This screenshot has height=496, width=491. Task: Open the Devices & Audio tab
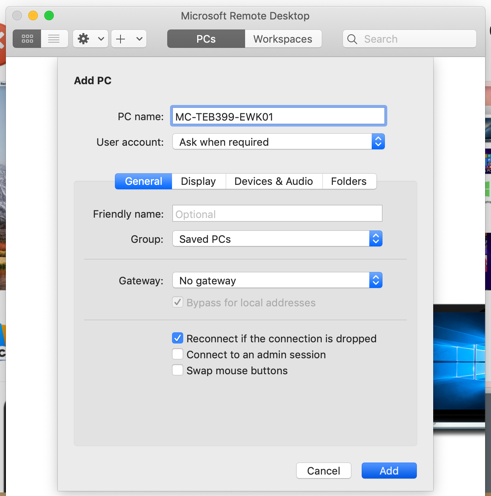(x=274, y=181)
